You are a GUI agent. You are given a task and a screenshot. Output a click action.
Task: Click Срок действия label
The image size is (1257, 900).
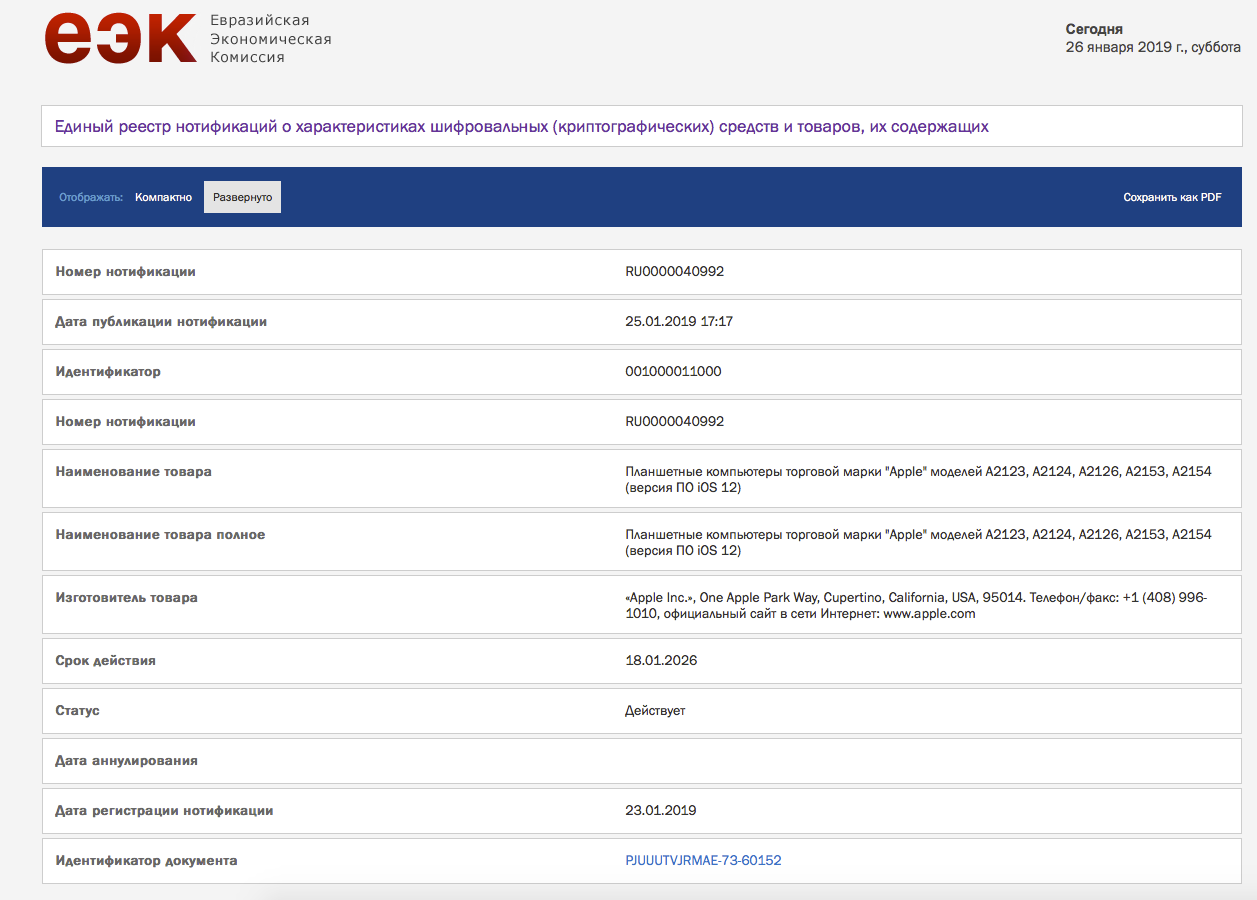click(x=105, y=660)
